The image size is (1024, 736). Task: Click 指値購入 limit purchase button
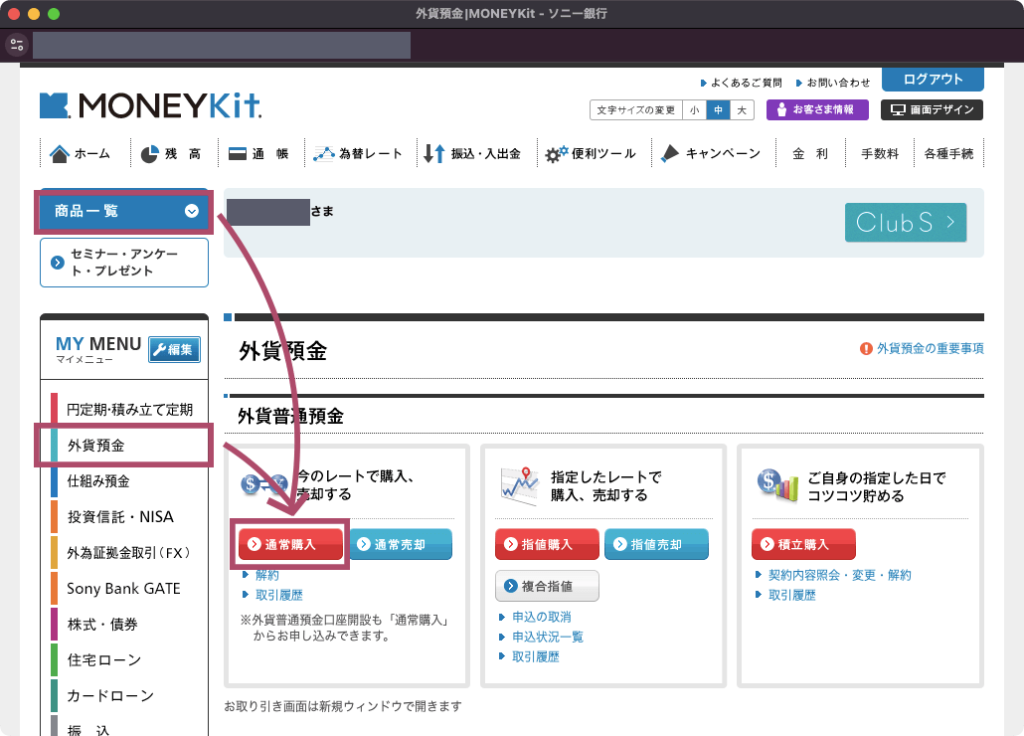[x=547, y=545]
